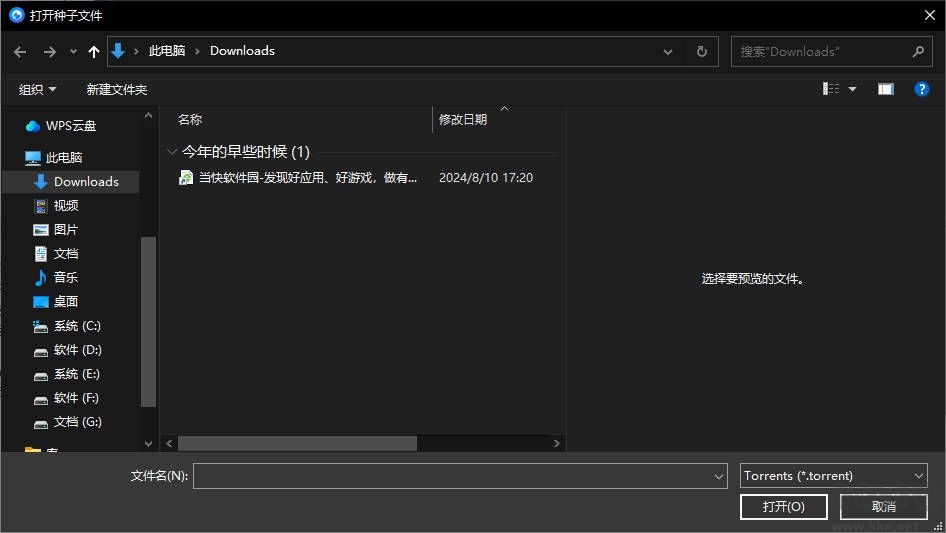The image size is (946, 533).
Task: Expand the 文件名 history dropdown
Action: [719, 476]
